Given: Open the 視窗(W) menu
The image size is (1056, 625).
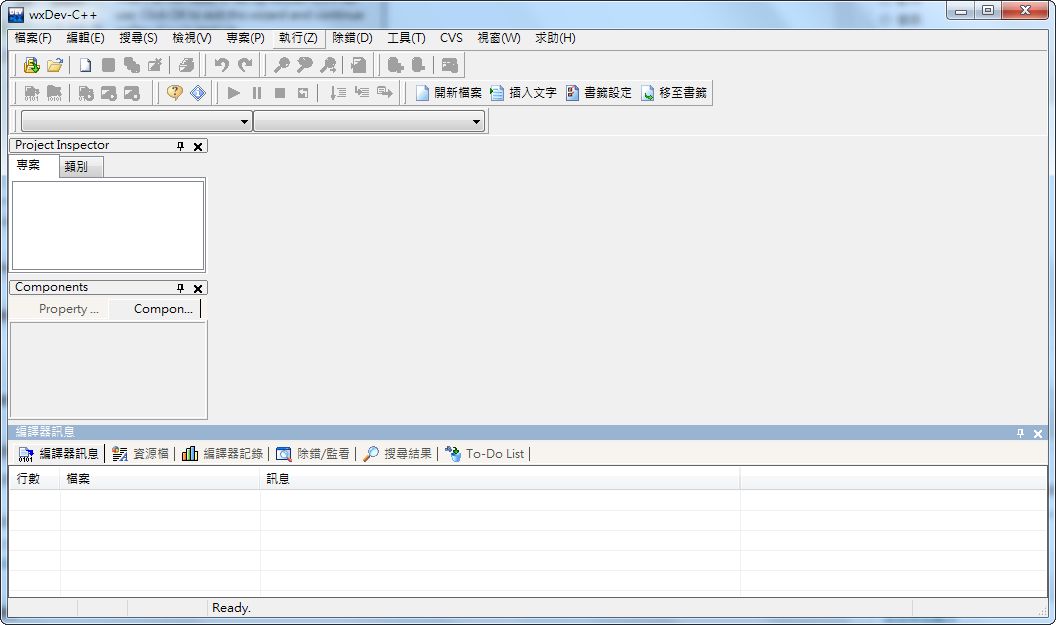Looking at the screenshot, I should click(x=499, y=38).
